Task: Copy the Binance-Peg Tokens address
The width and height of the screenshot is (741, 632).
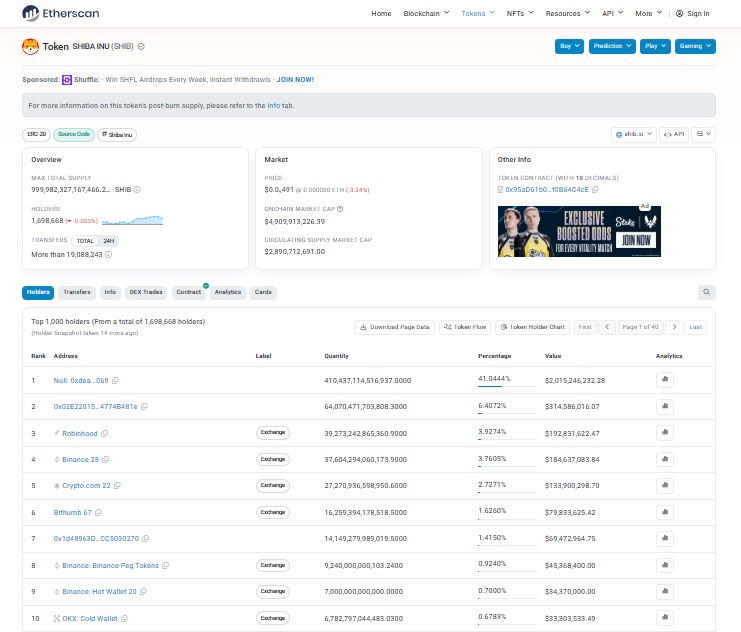Action: (x=165, y=565)
